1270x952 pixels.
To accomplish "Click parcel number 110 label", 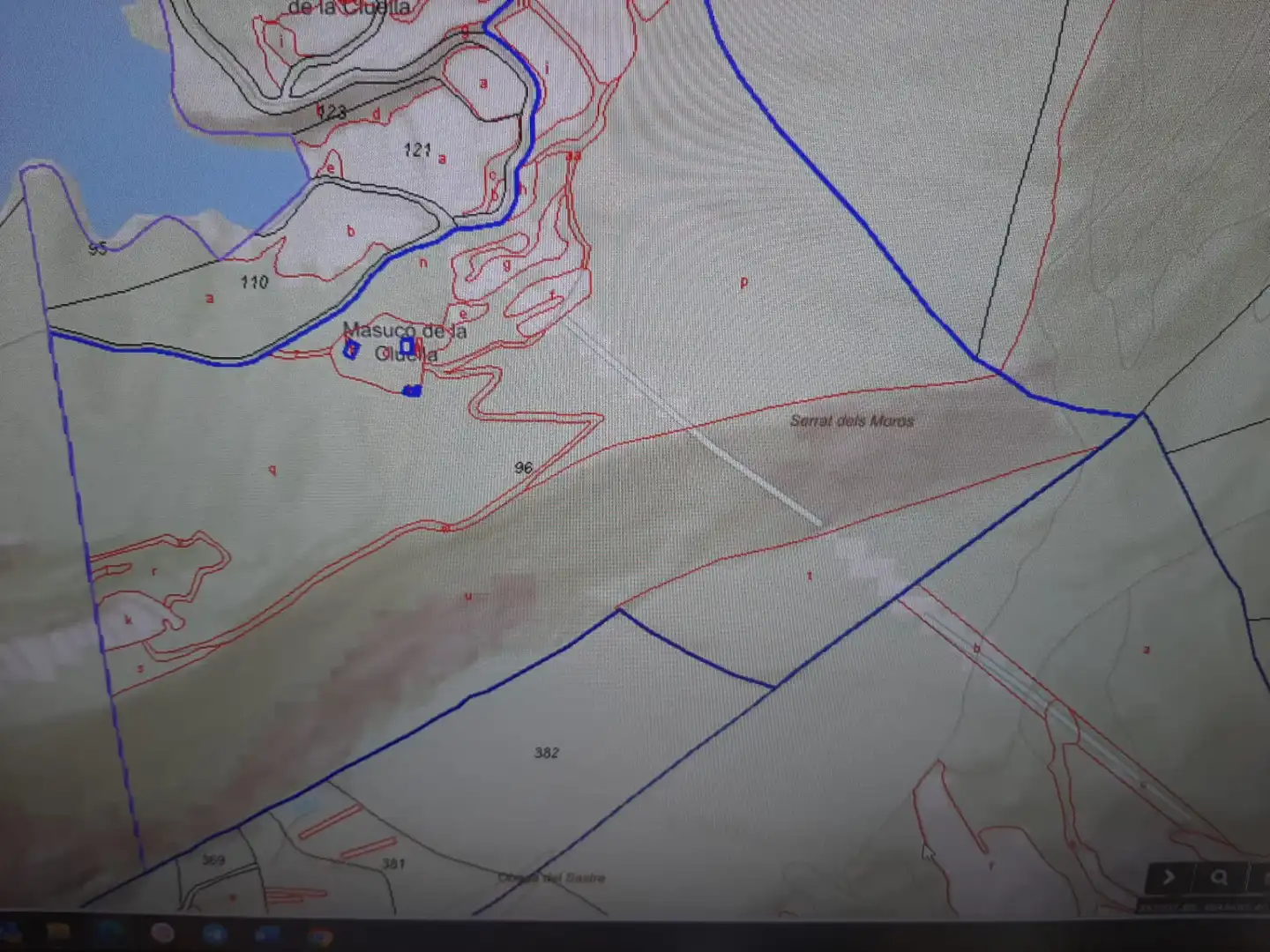I will tap(254, 282).
